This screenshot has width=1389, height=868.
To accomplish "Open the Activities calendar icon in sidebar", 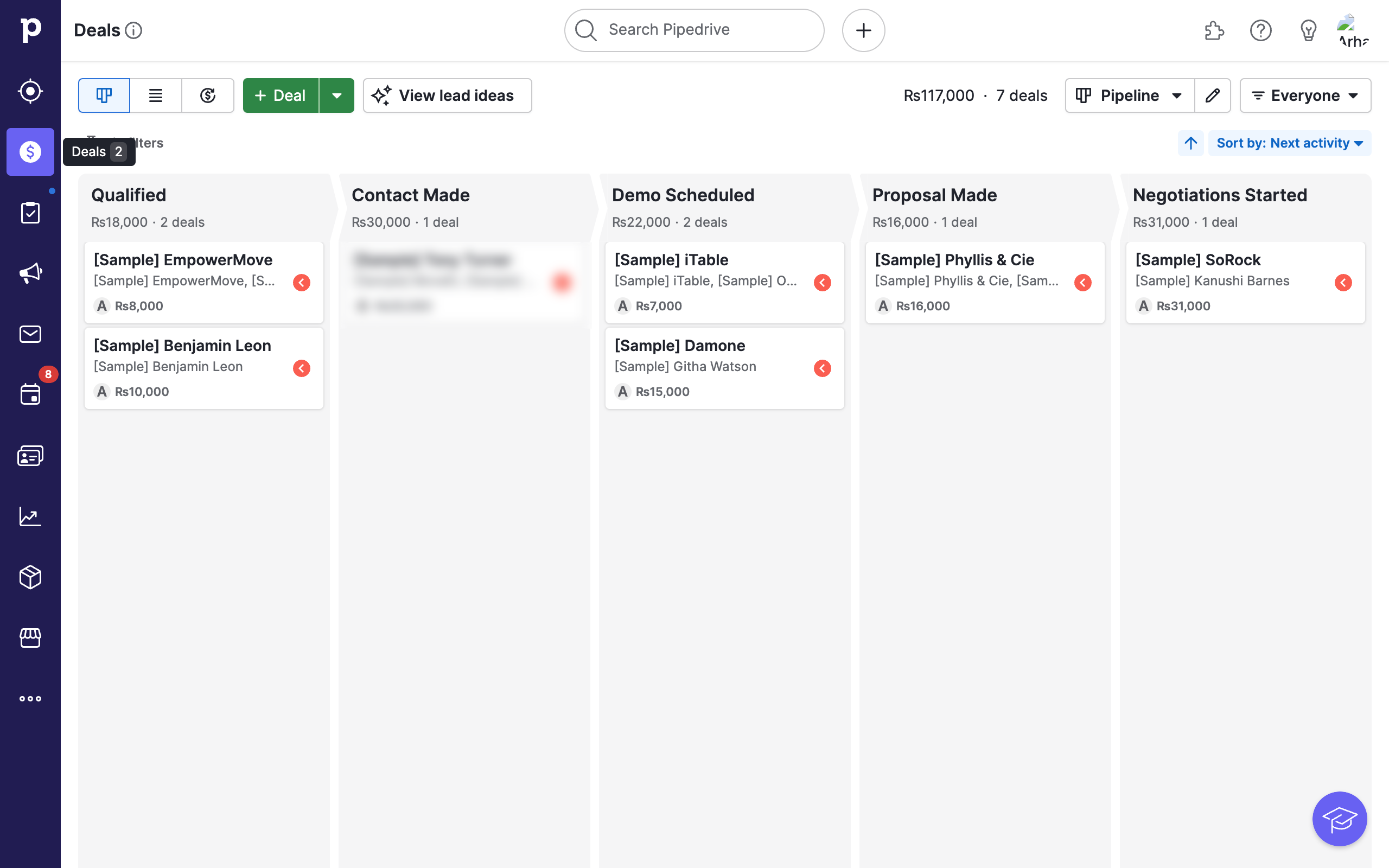I will click(x=30, y=394).
